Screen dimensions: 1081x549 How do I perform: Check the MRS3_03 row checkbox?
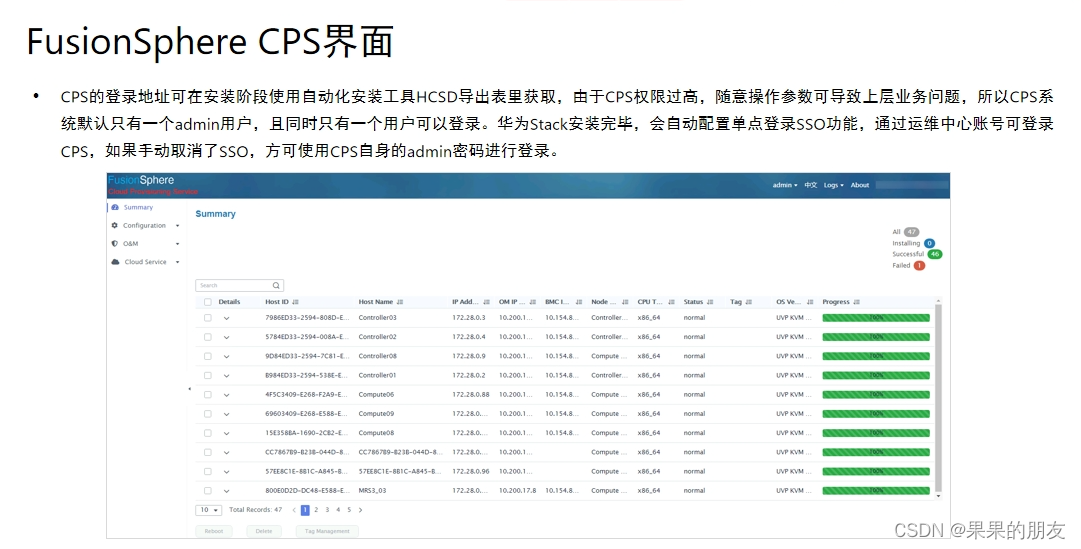coord(208,491)
